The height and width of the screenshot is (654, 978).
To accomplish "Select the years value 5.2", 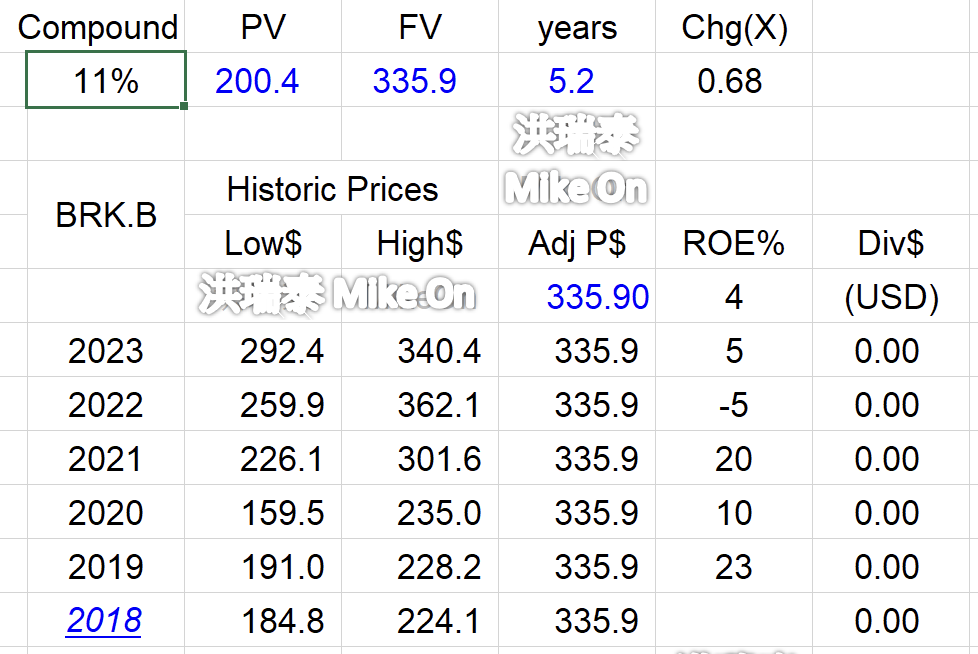I will point(571,81).
